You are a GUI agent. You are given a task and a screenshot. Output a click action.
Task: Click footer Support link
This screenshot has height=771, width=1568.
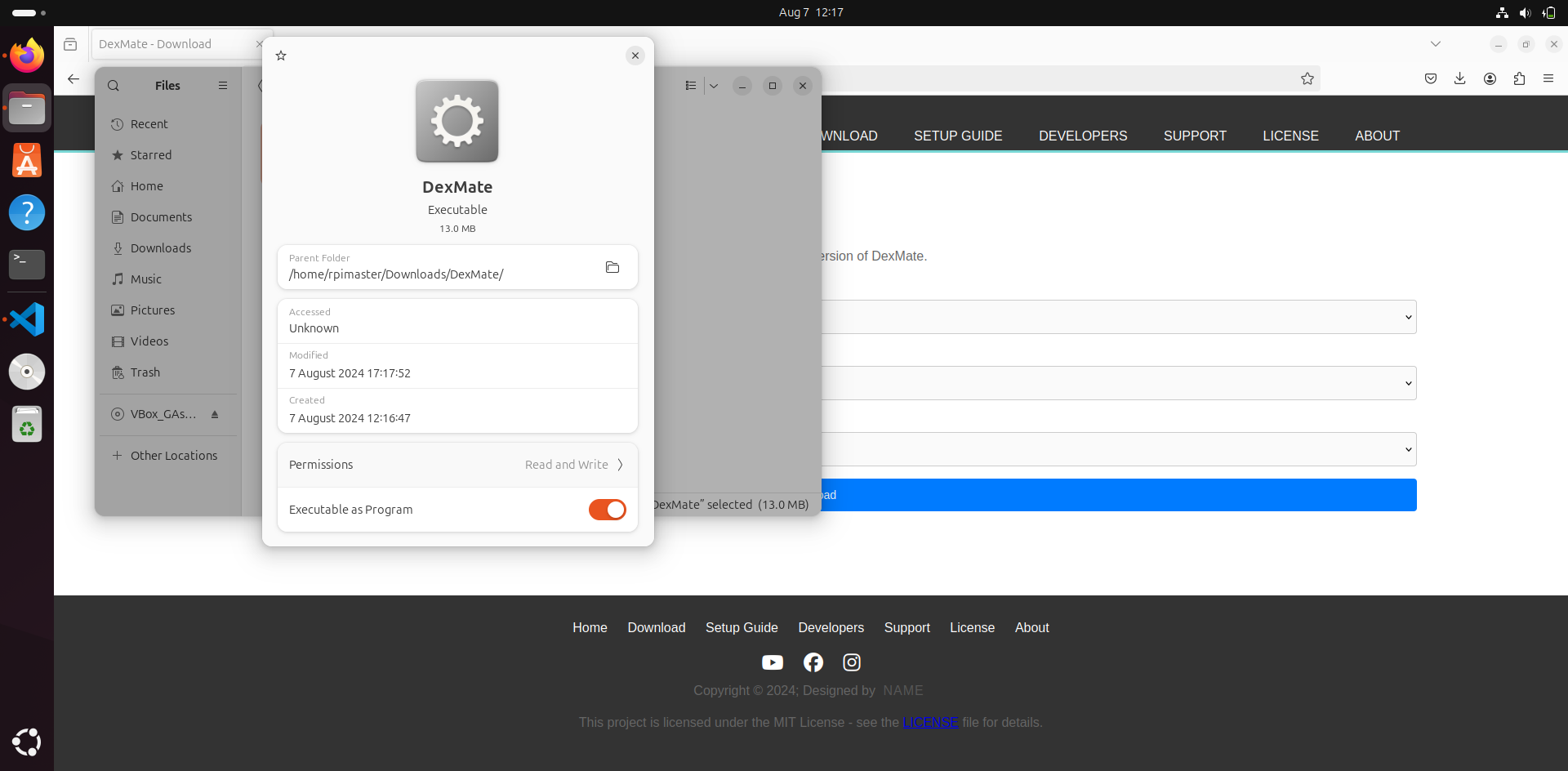tap(906, 627)
